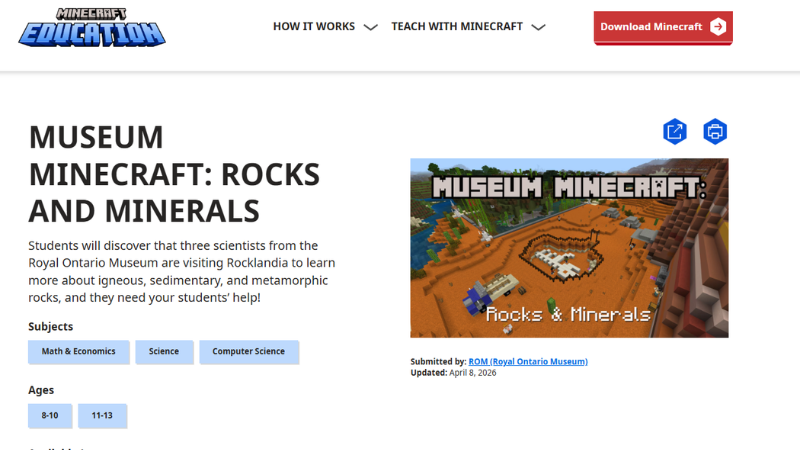
Task: Select the 8-10 age tag
Action: click(x=50, y=415)
